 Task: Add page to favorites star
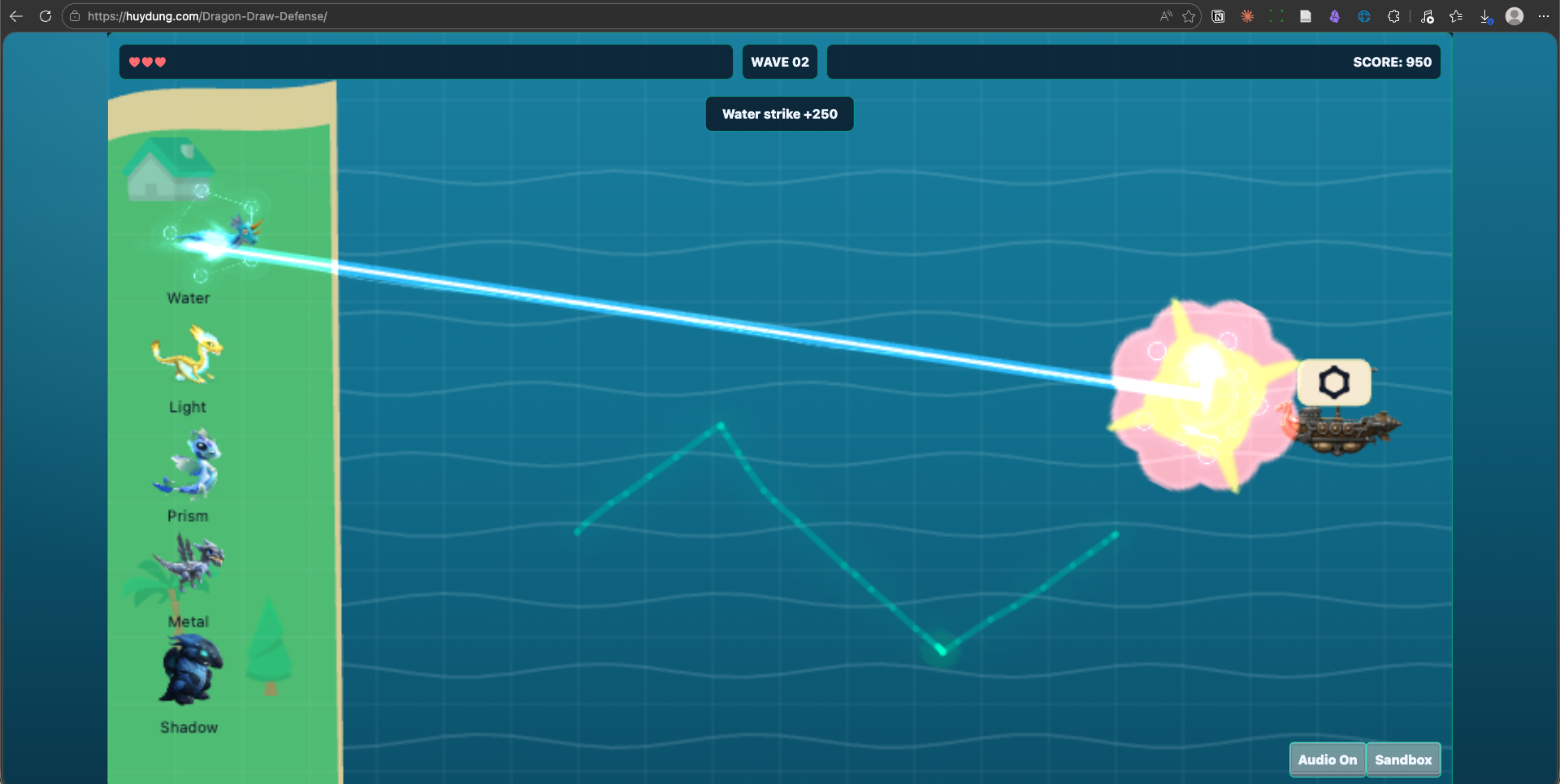pyautogui.click(x=1189, y=16)
